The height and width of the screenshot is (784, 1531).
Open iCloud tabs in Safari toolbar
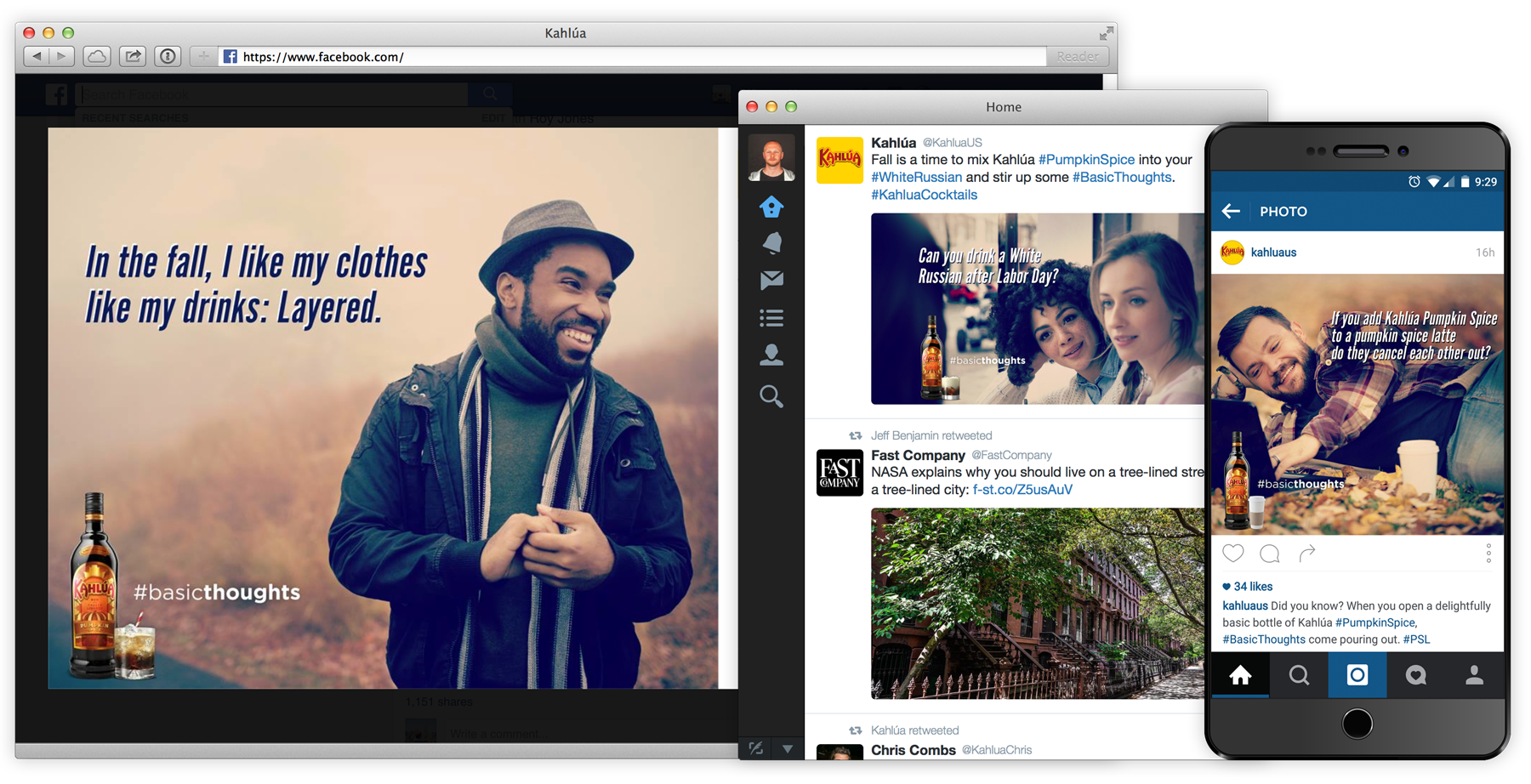97,57
